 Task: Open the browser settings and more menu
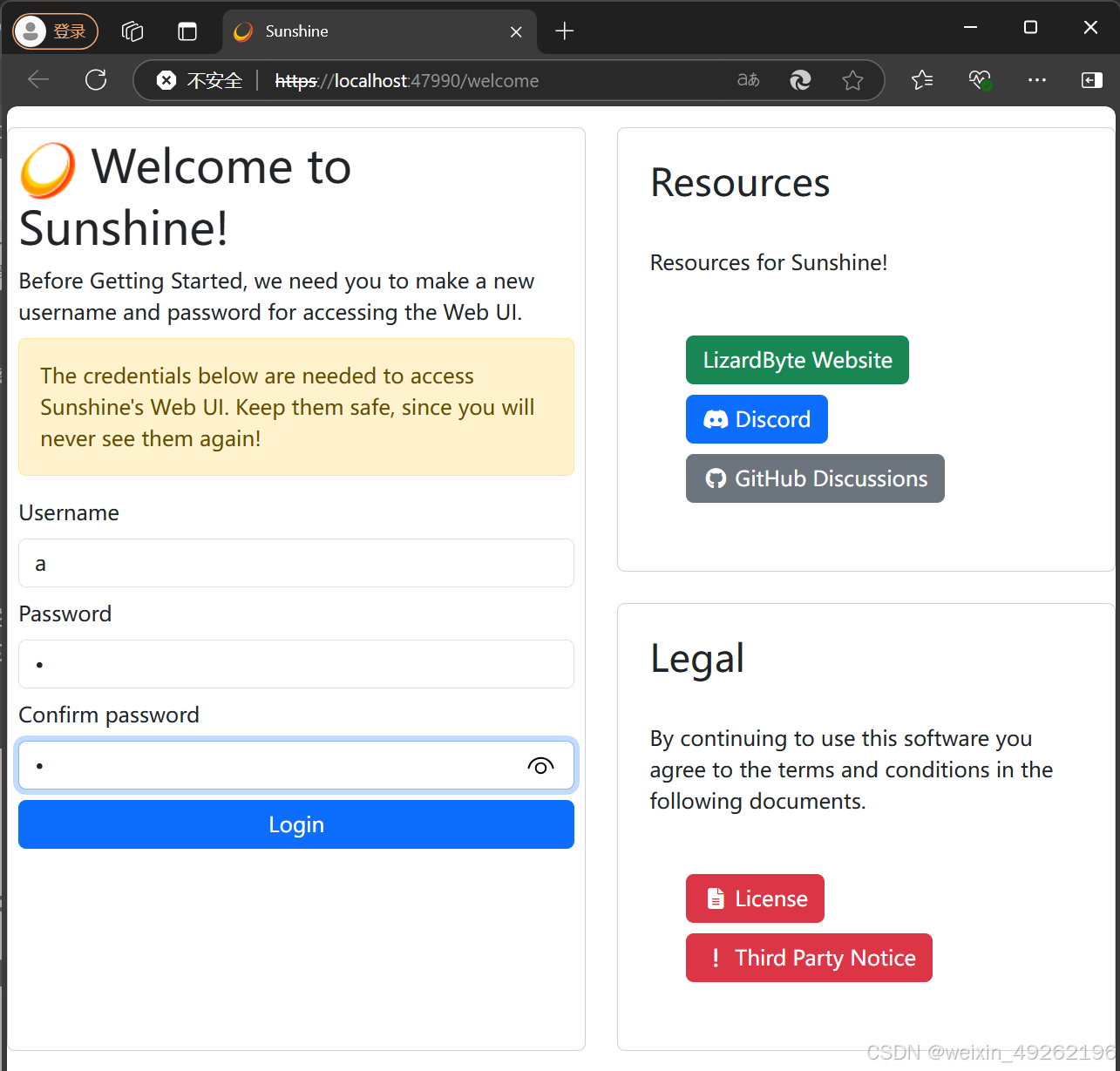tap(1036, 80)
